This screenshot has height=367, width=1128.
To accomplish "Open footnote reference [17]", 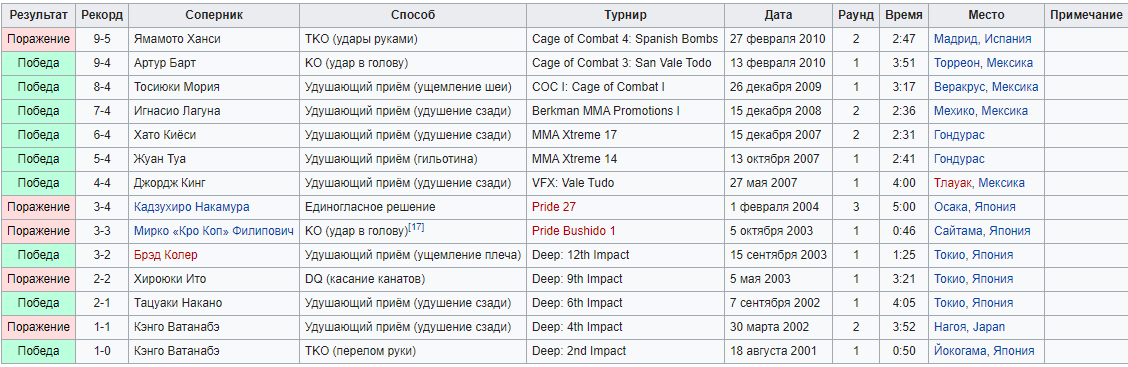I will pyautogui.click(x=415, y=228).
